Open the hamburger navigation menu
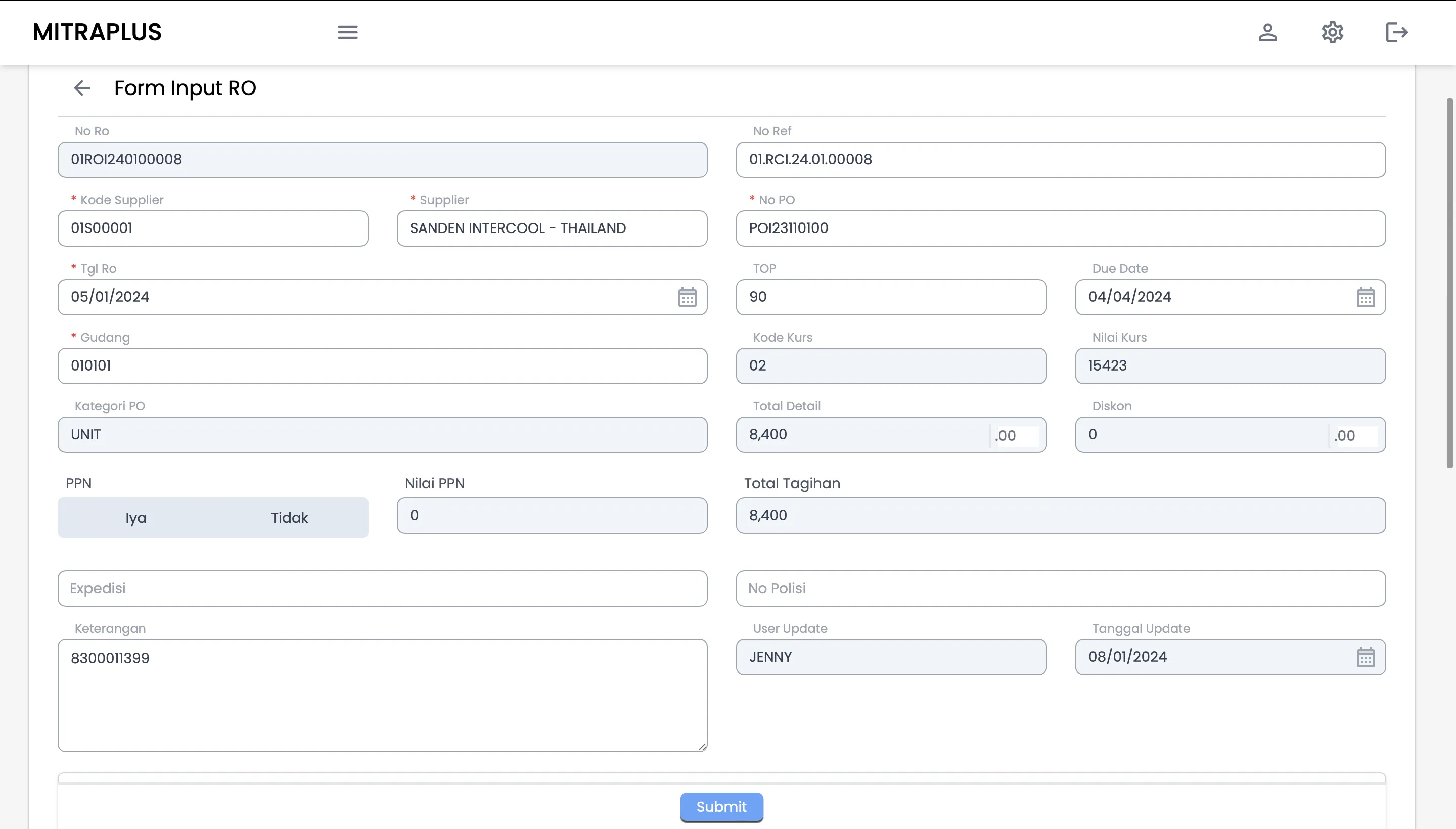 coord(347,32)
